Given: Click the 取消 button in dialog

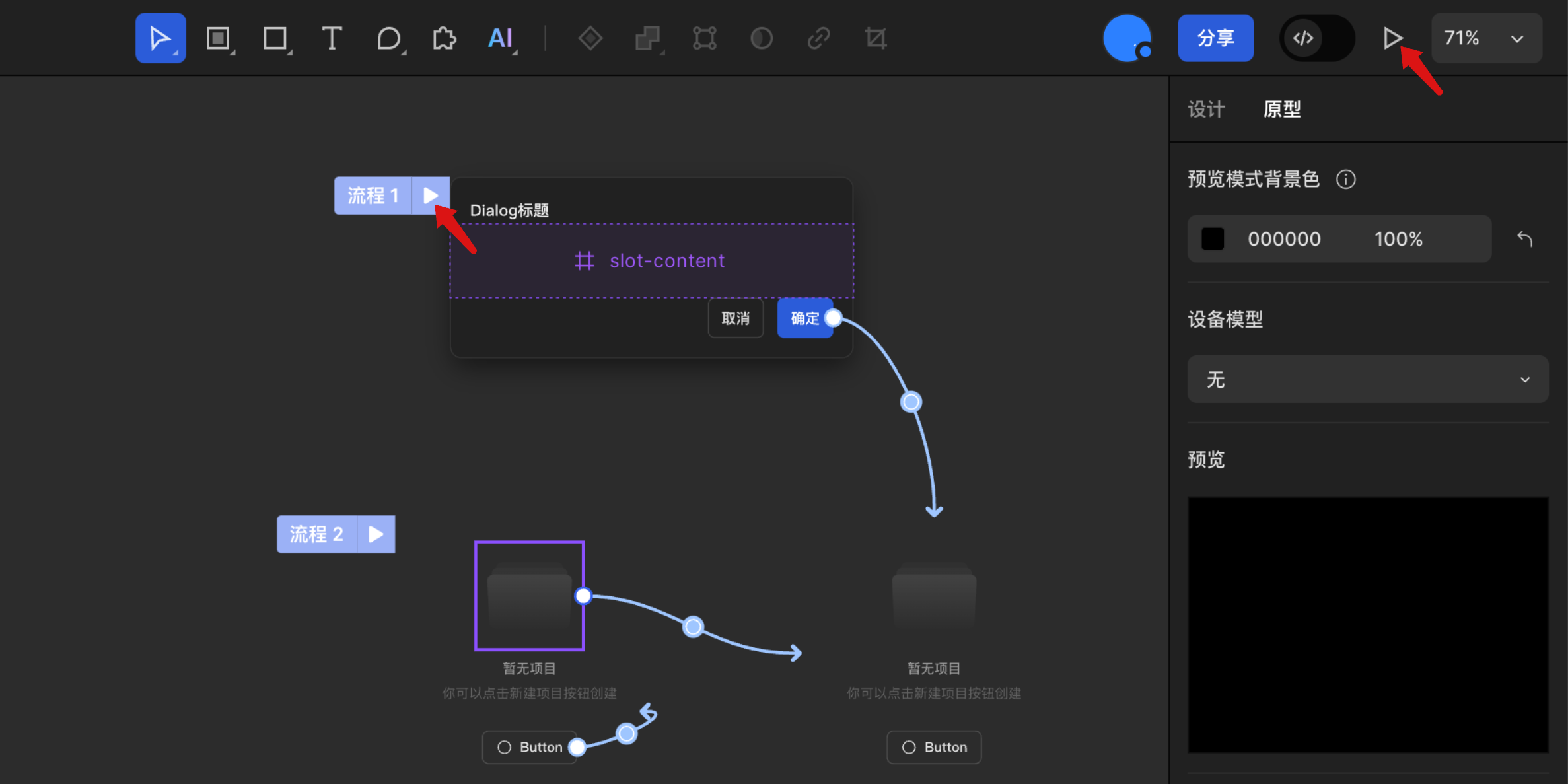Looking at the screenshot, I should pyautogui.click(x=735, y=318).
